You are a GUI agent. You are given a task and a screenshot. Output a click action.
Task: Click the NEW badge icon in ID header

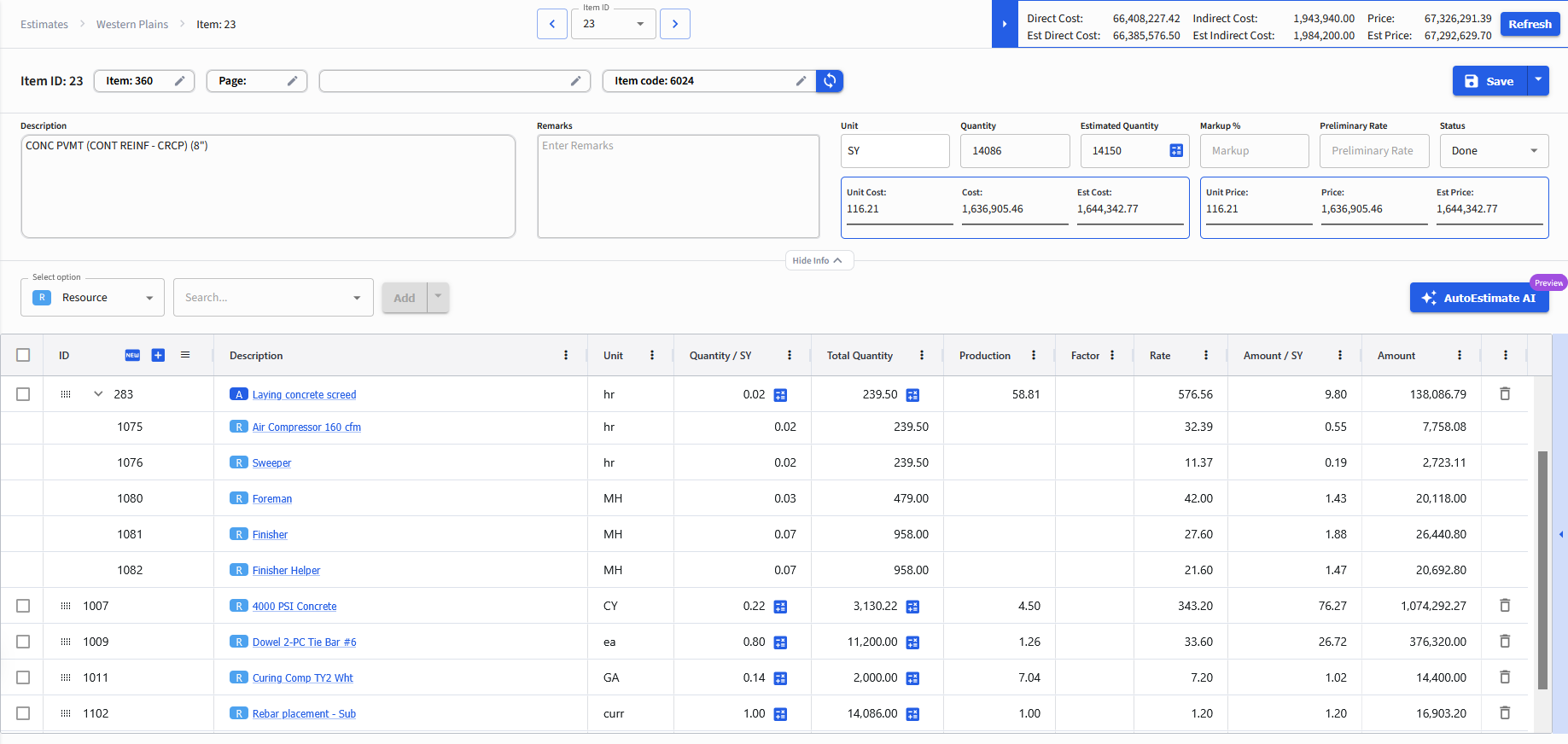(x=132, y=355)
